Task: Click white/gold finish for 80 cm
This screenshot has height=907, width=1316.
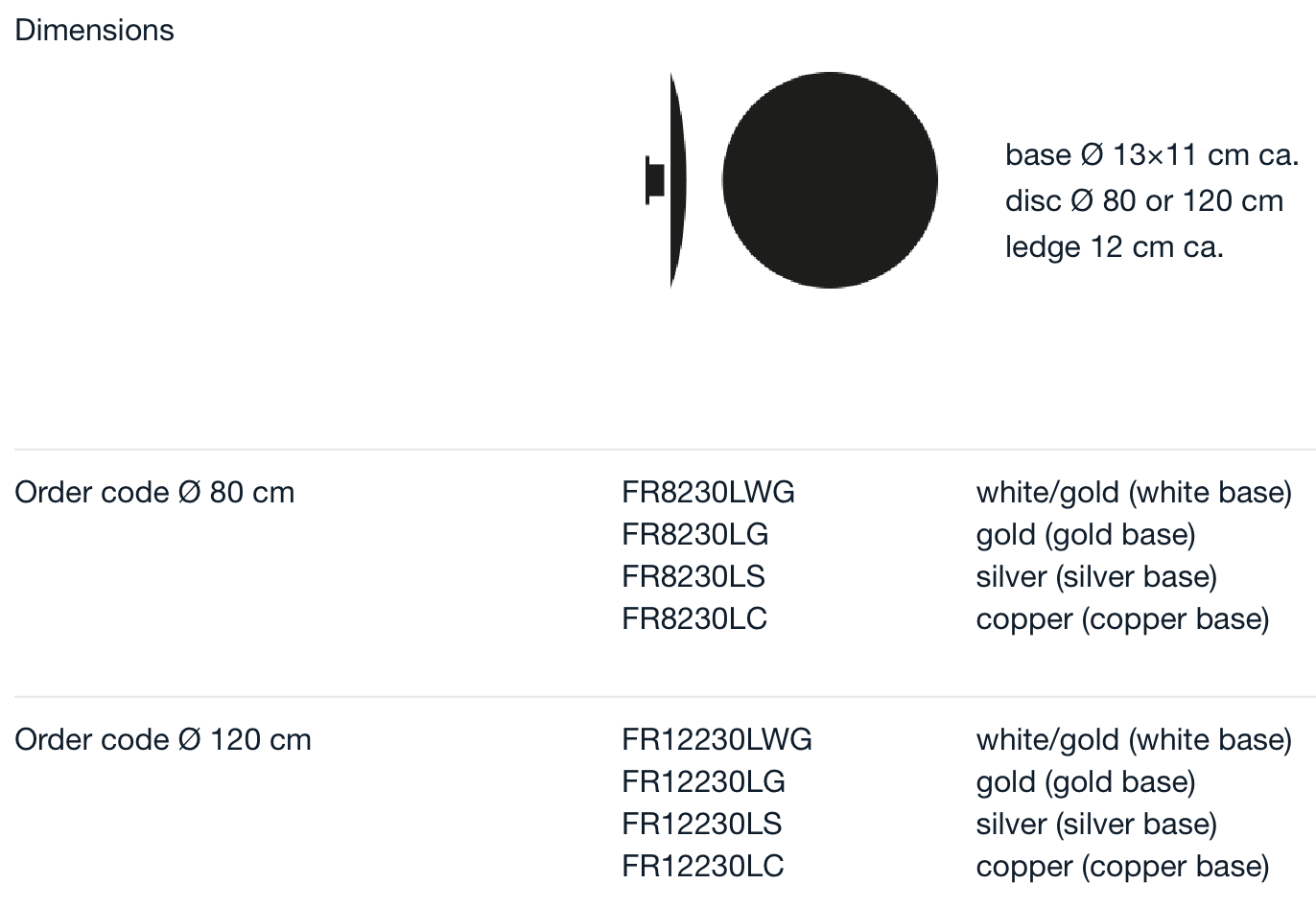Action: [1134, 492]
